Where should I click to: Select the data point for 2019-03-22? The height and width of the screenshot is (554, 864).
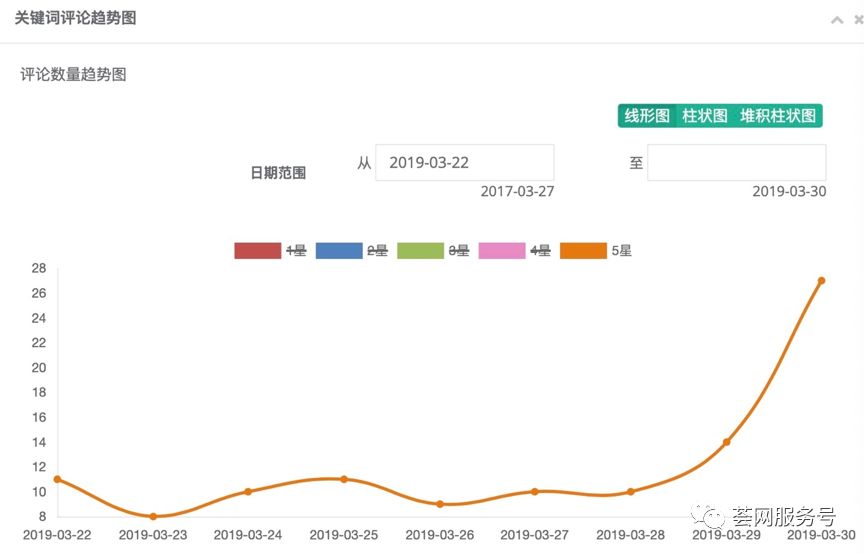(57, 479)
